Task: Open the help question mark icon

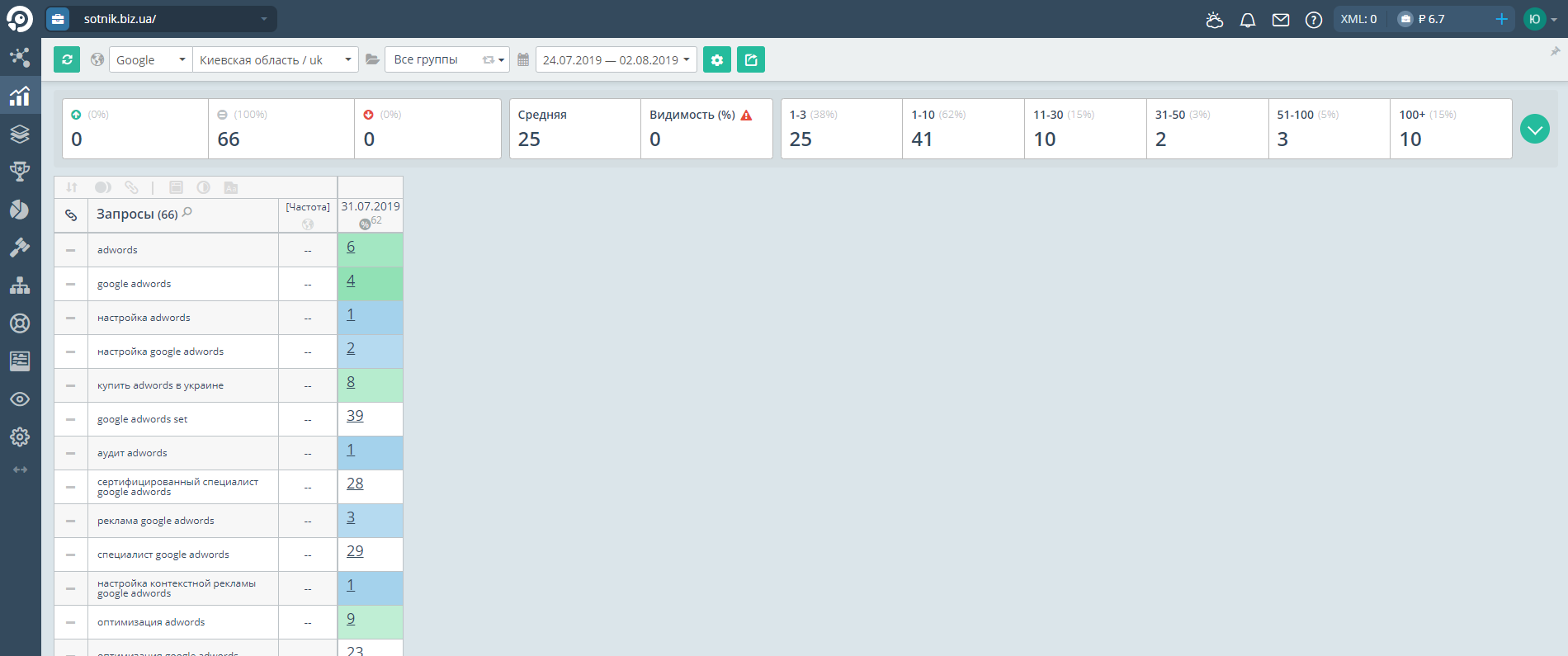Action: [1314, 20]
